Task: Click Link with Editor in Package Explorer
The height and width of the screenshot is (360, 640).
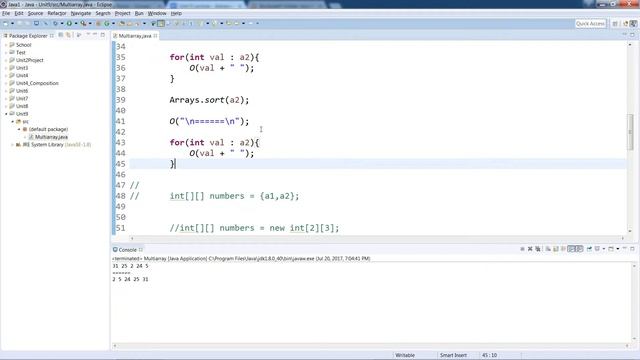Action: 69,35
